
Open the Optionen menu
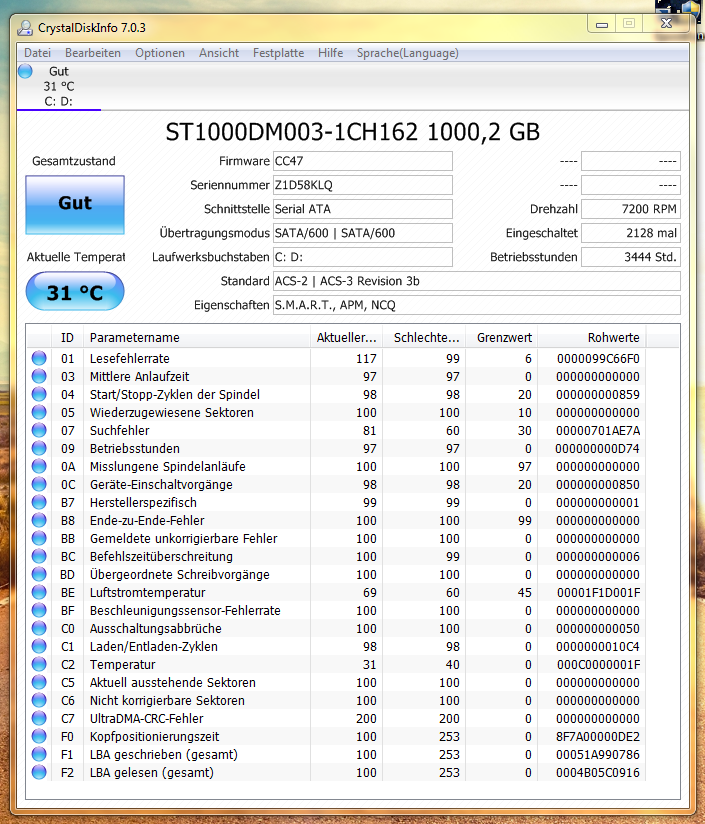(x=160, y=53)
